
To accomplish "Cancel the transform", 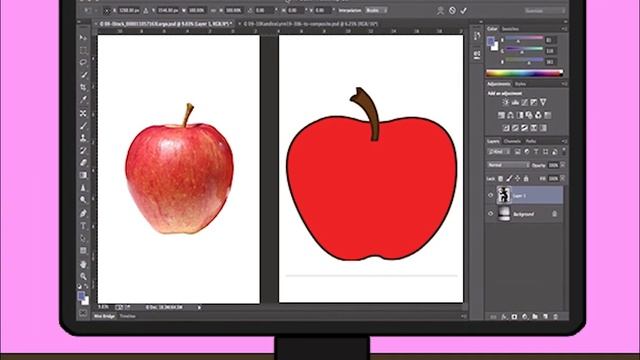I will tap(452, 11).
